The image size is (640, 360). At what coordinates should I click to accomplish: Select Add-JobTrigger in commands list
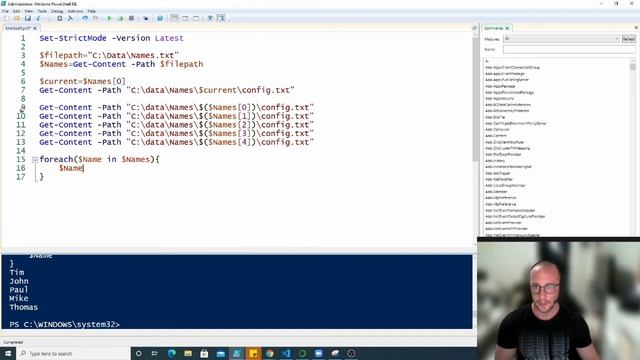tap(498, 173)
